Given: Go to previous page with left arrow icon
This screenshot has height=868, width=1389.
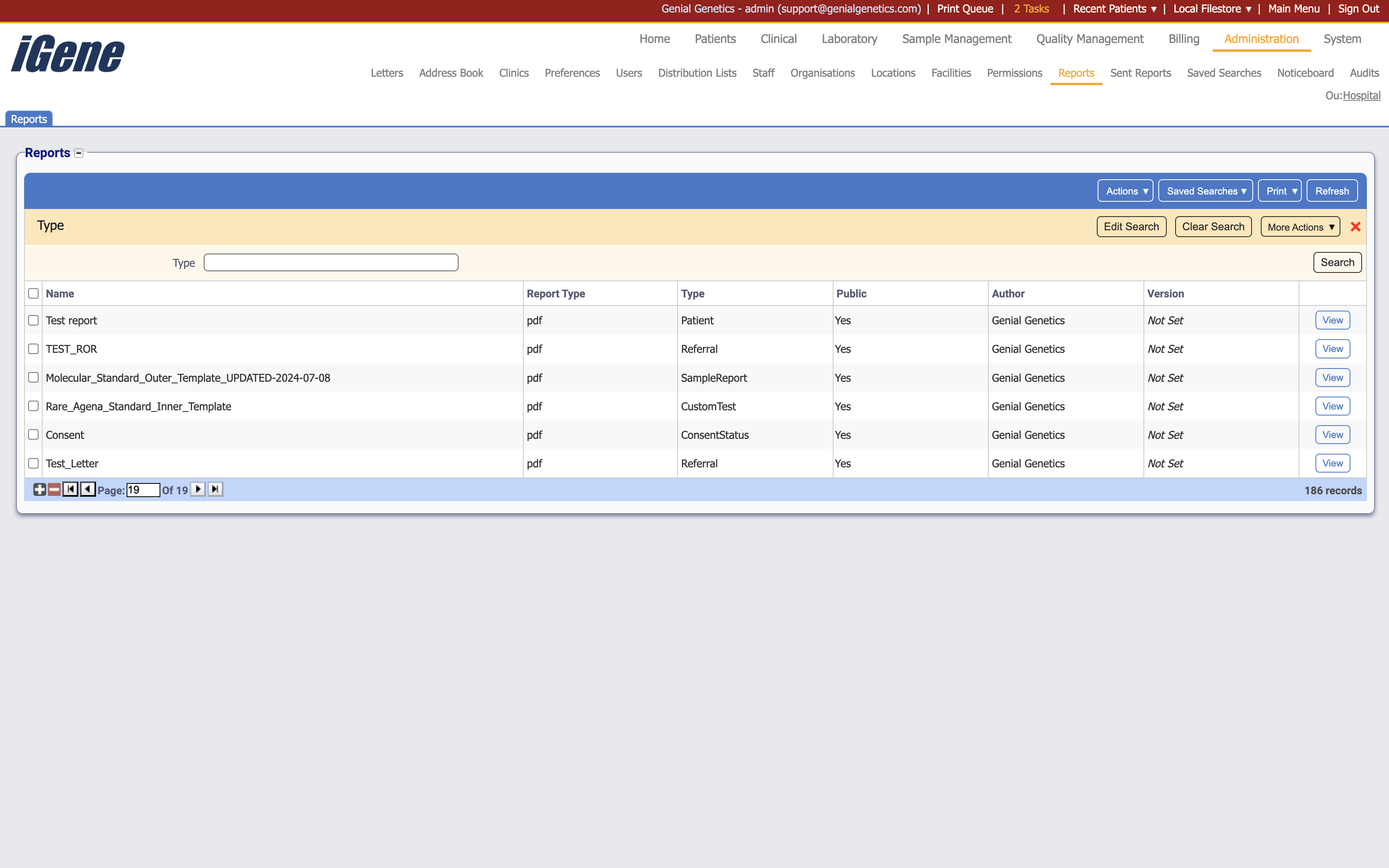Looking at the screenshot, I should (x=87, y=489).
